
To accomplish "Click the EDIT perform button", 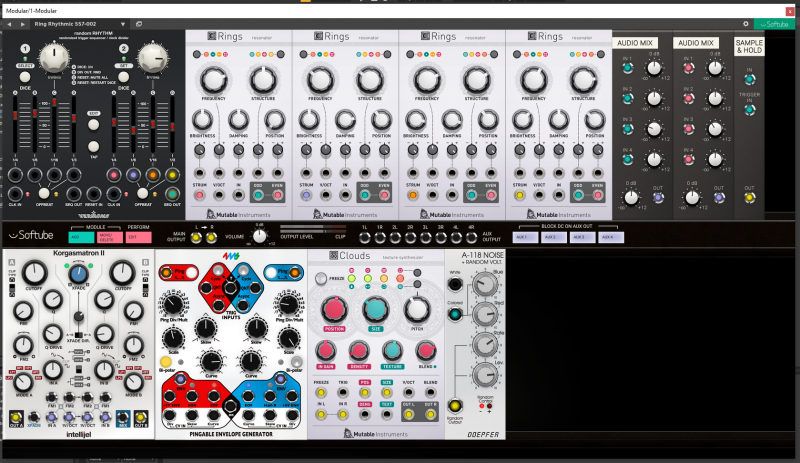I will click(x=138, y=237).
